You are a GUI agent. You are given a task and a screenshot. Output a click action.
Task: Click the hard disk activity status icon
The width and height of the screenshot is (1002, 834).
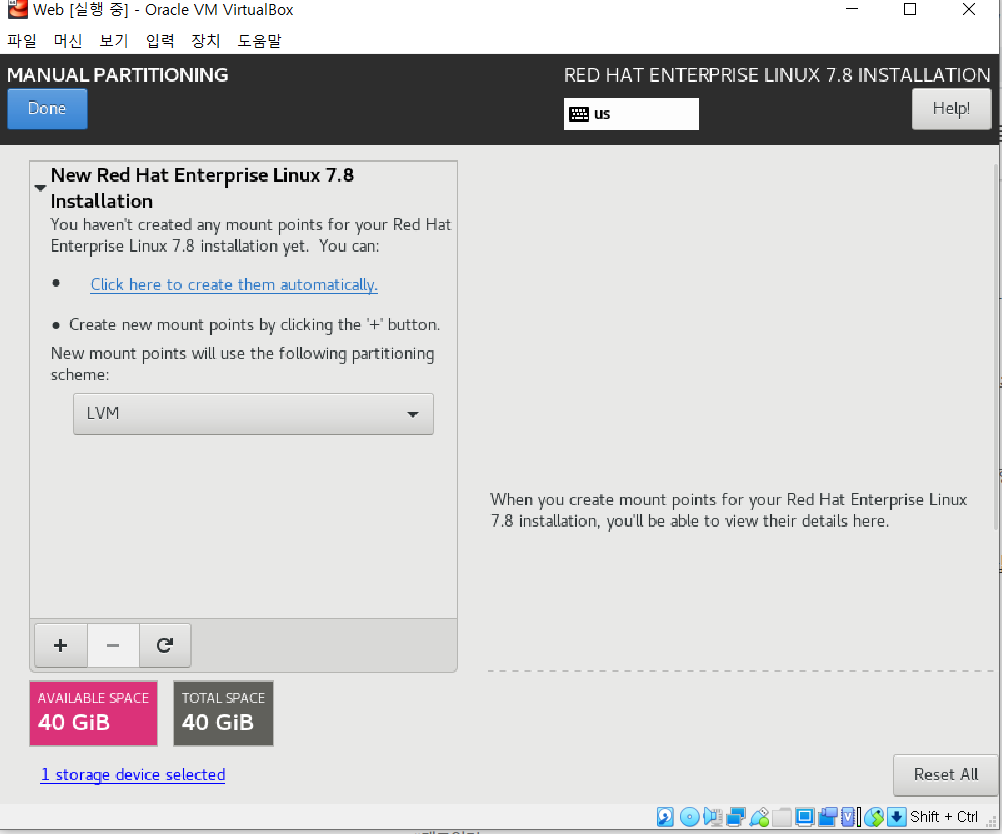(665, 817)
